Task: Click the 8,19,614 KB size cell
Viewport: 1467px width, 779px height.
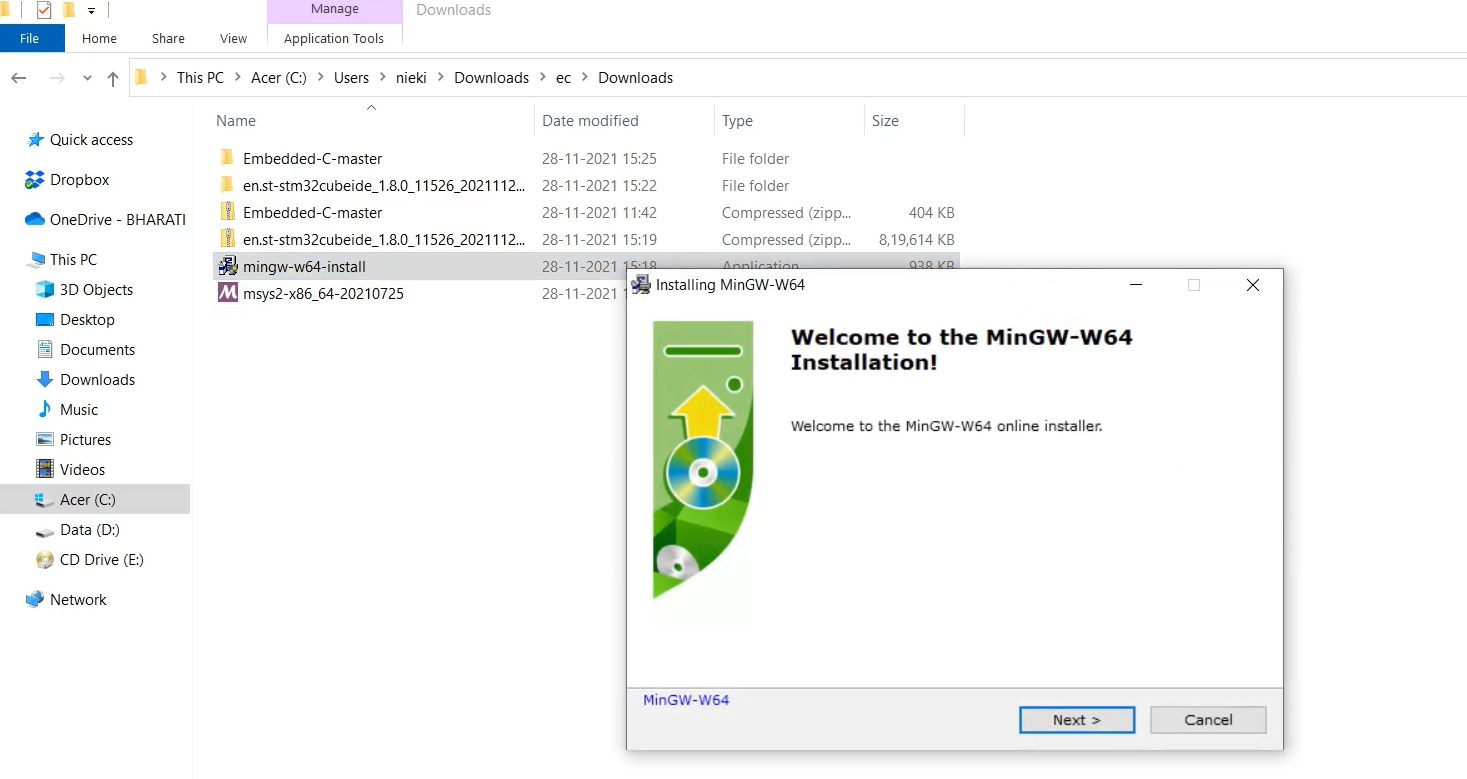Action: tap(915, 240)
